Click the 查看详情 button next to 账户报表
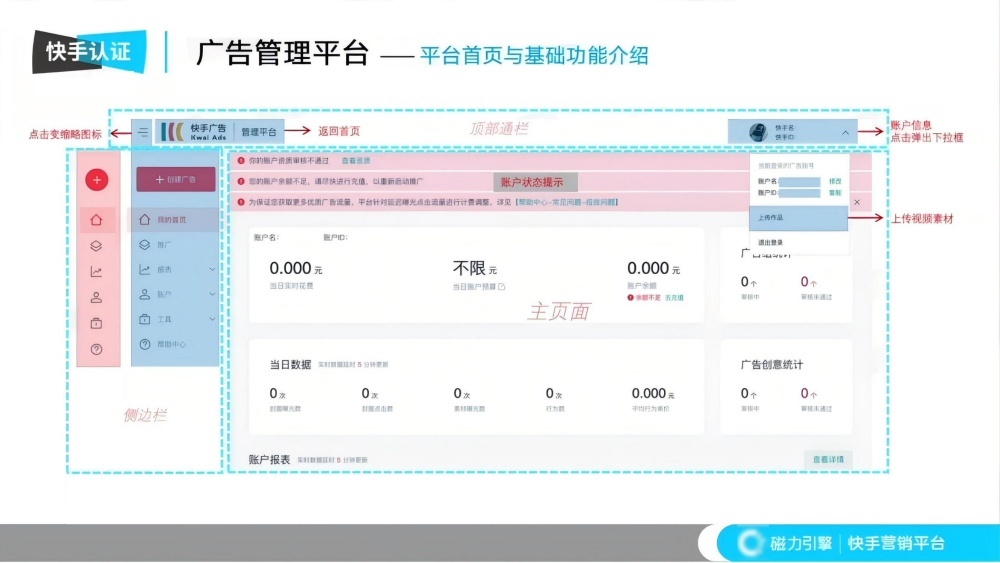 click(x=828, y=460)
